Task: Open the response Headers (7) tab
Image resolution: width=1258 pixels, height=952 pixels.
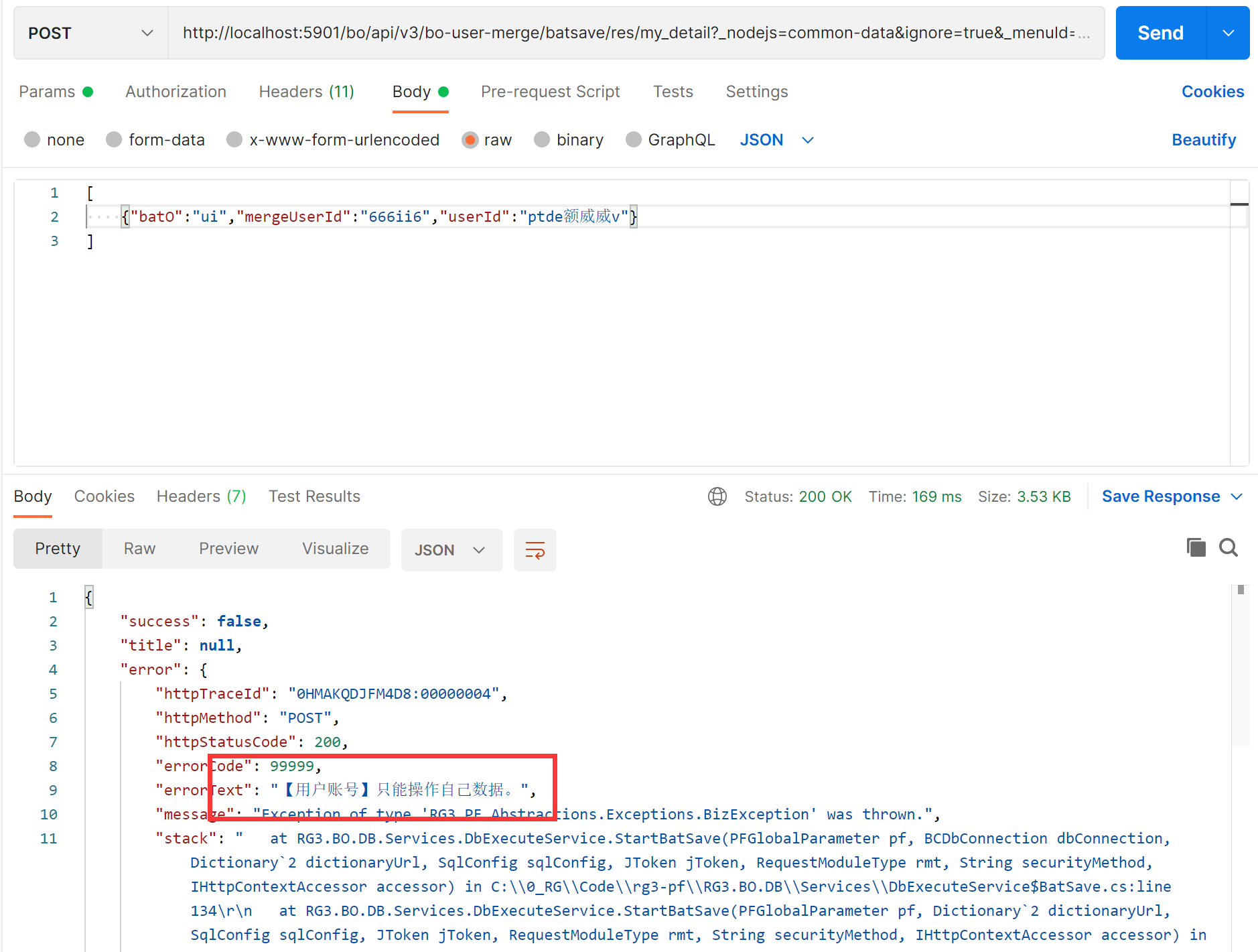Action: tap(201, 496)
